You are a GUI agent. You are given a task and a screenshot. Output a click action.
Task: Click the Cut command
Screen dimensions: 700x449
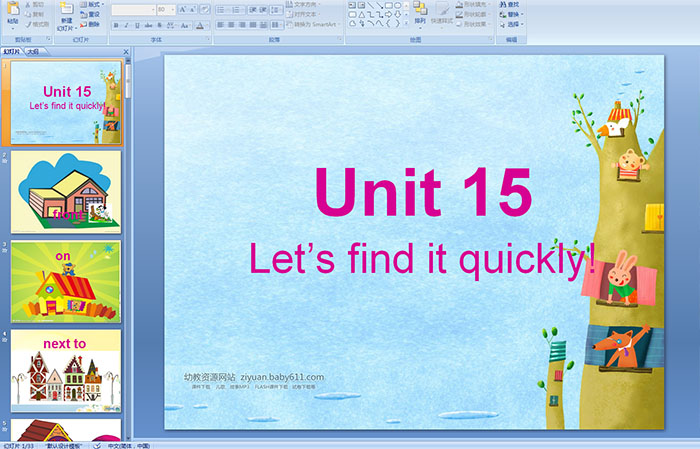pyautogui.click(x=34, y=5)
